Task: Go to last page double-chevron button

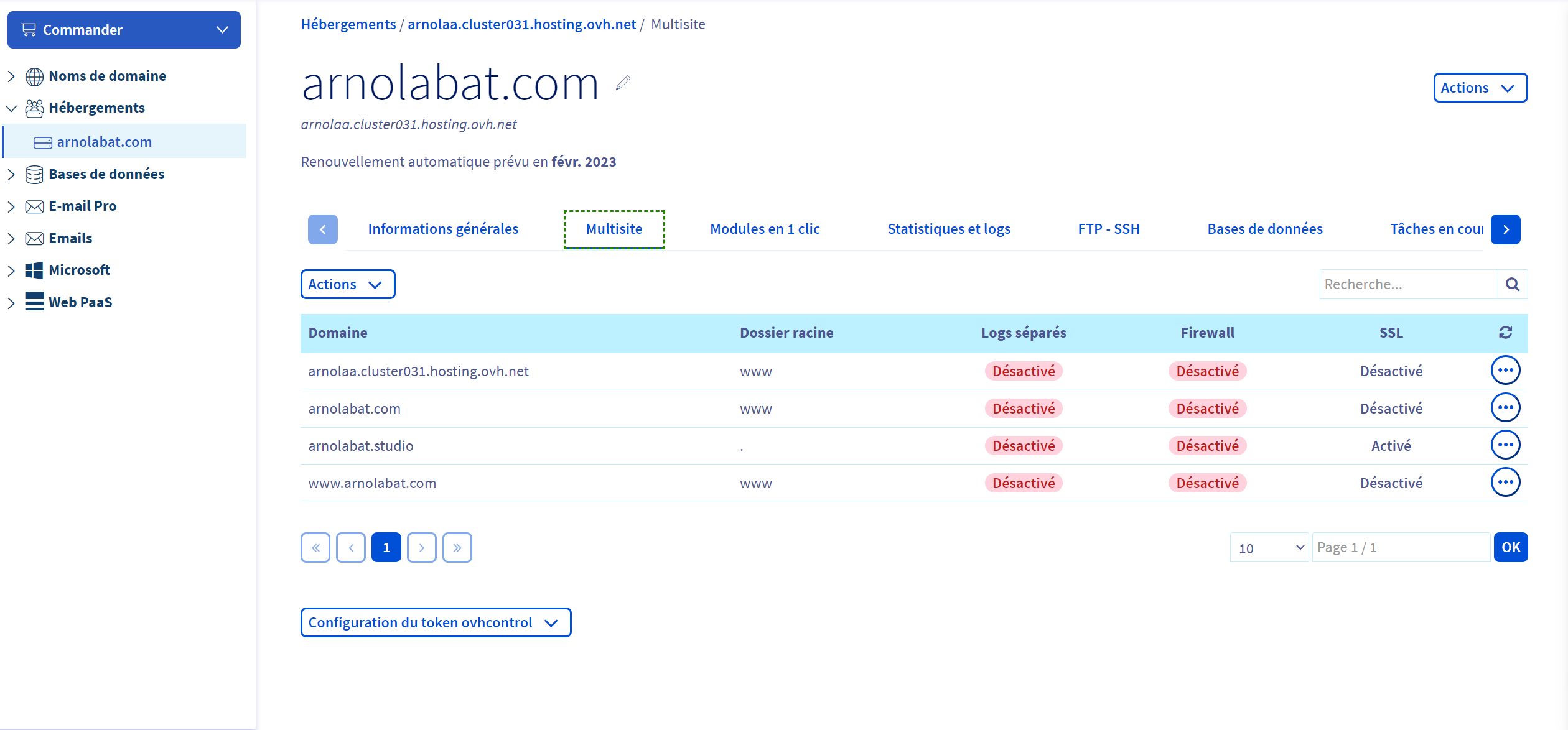Action: pyautogui.click(x=457, y=548)
